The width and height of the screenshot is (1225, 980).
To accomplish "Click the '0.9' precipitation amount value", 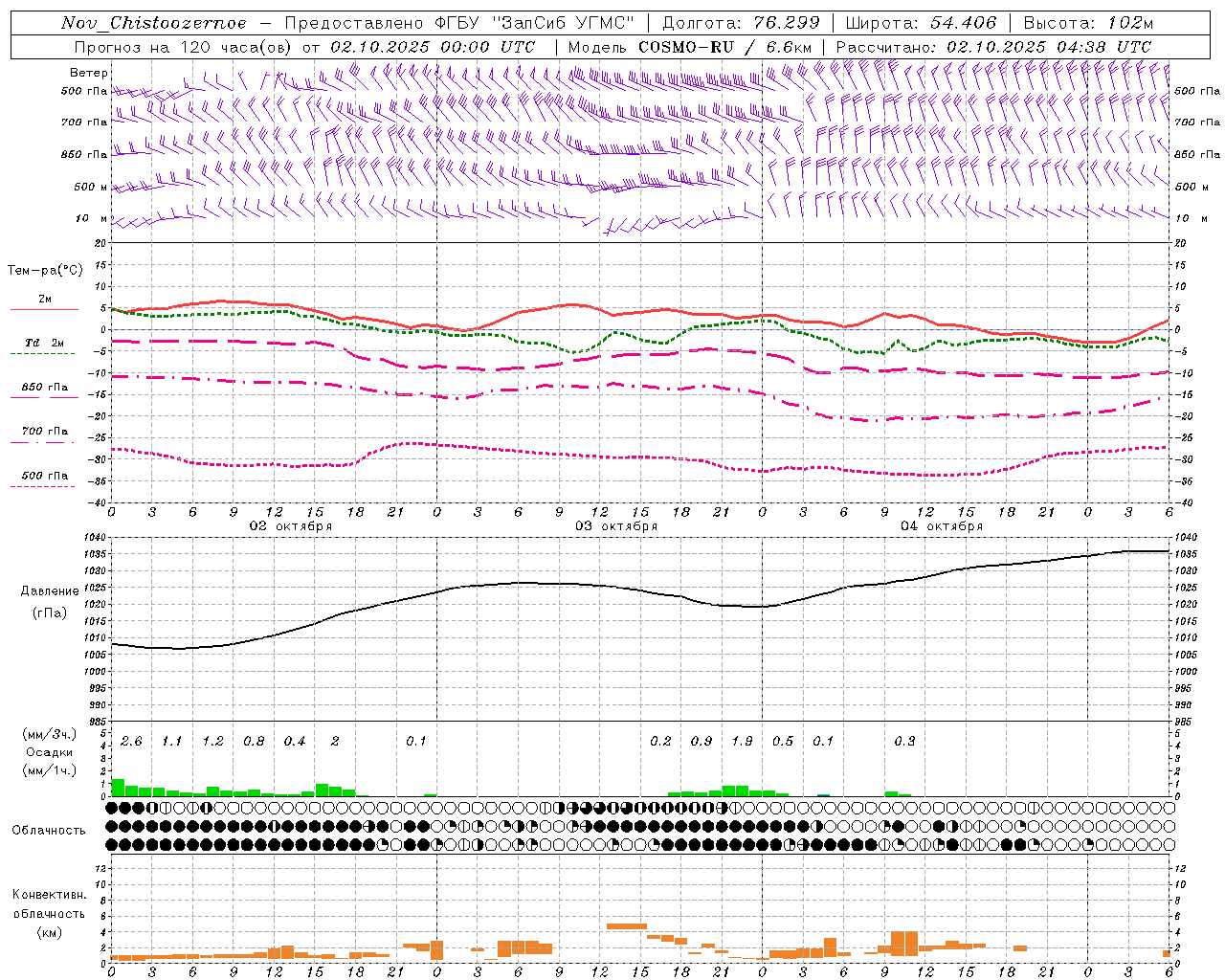I will [x=701, y=742].
